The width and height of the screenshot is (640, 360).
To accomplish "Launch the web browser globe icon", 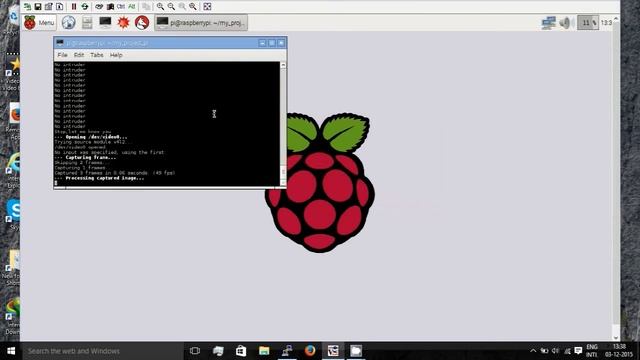I will coord(69,23).
